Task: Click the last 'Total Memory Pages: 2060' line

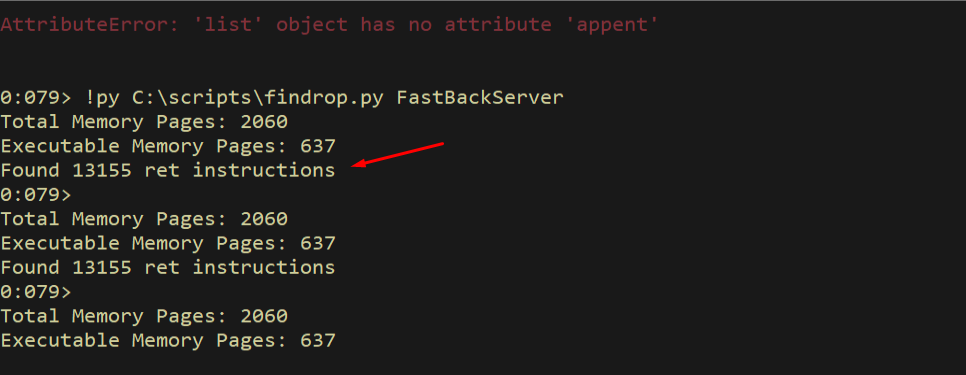Action: coord(144,316)
